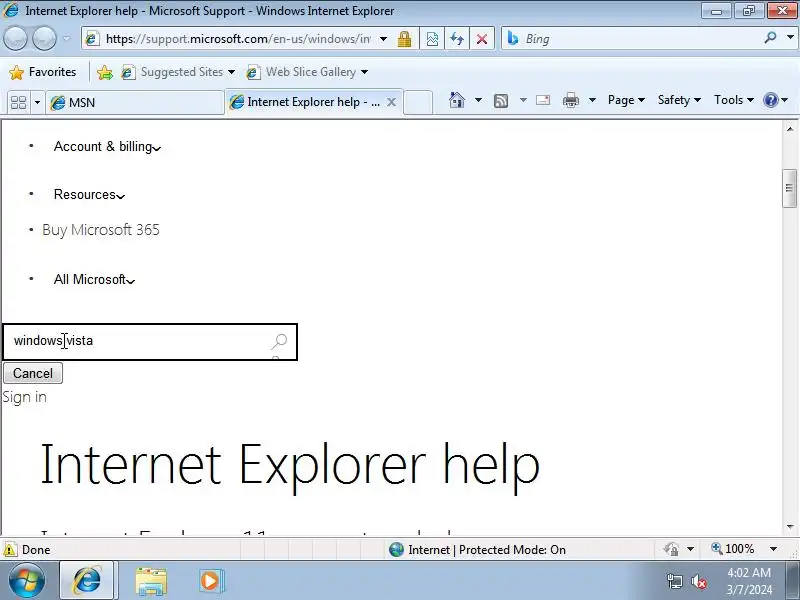800x600 pixels.
Task: Open the search provider dropdown arrow
Action: pos(790,38)
